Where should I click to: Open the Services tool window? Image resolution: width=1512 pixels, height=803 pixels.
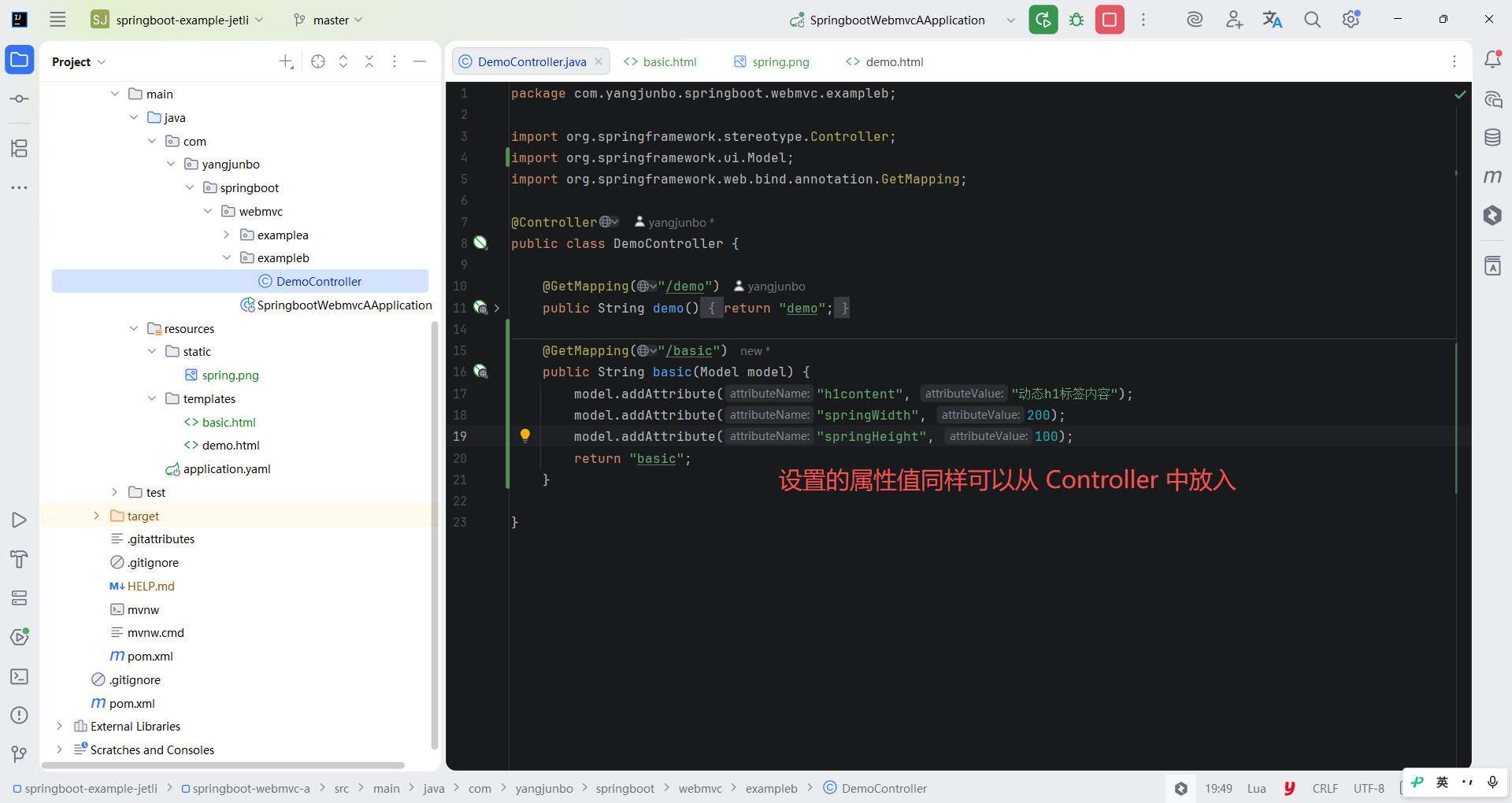[x=19, y=598]
